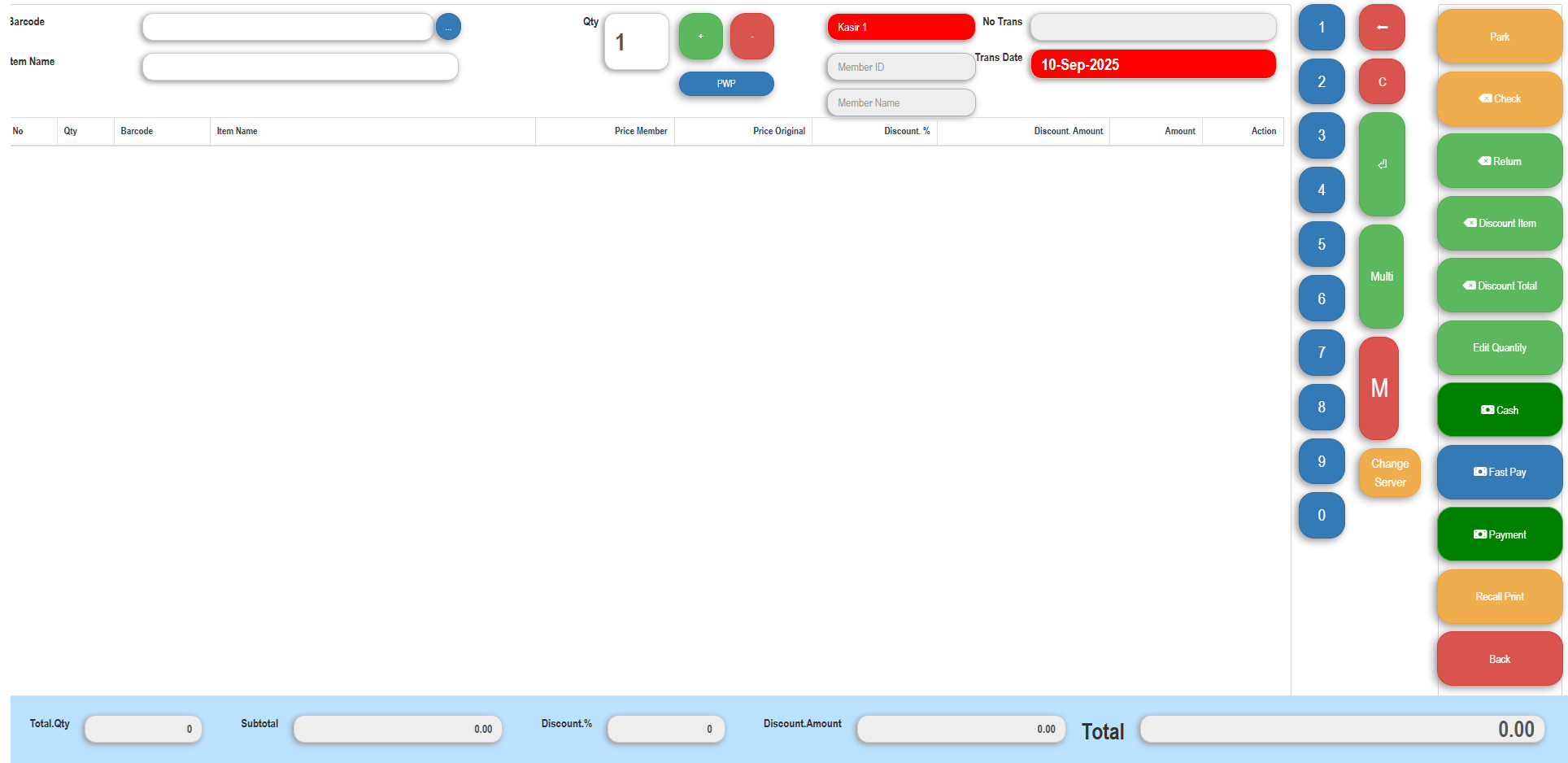Click the red M button

1379,388
